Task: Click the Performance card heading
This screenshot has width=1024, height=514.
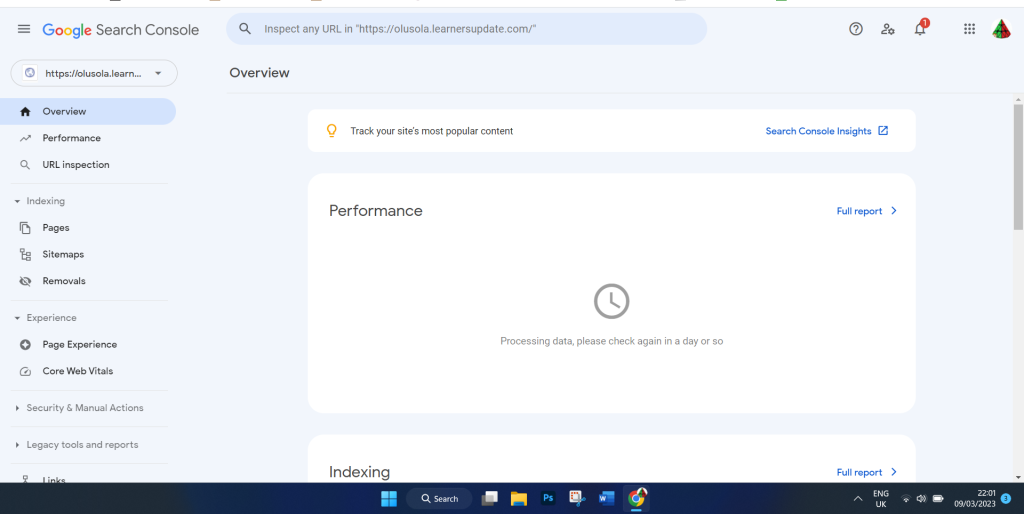Action: tap(376, 211)
